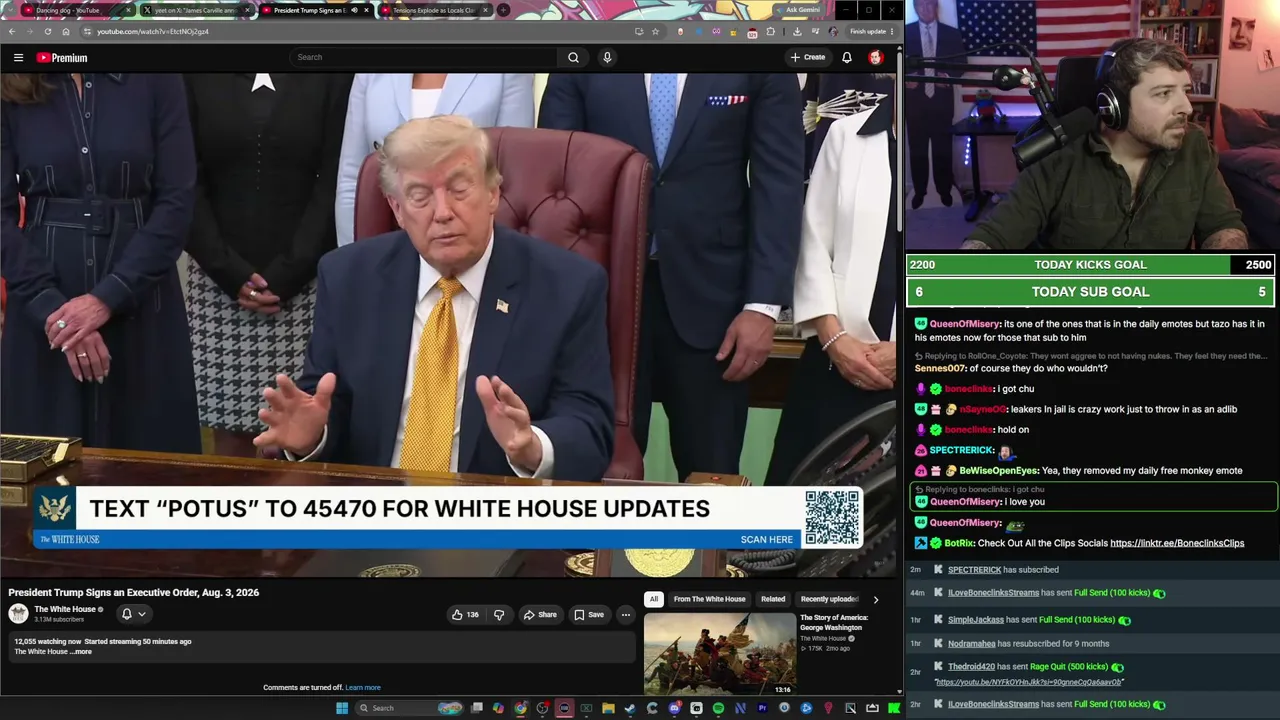Image resolution: width=1280 pixels, height=720 pixels.
Task: Show more filter chips with the arrow
Action: 876,599
